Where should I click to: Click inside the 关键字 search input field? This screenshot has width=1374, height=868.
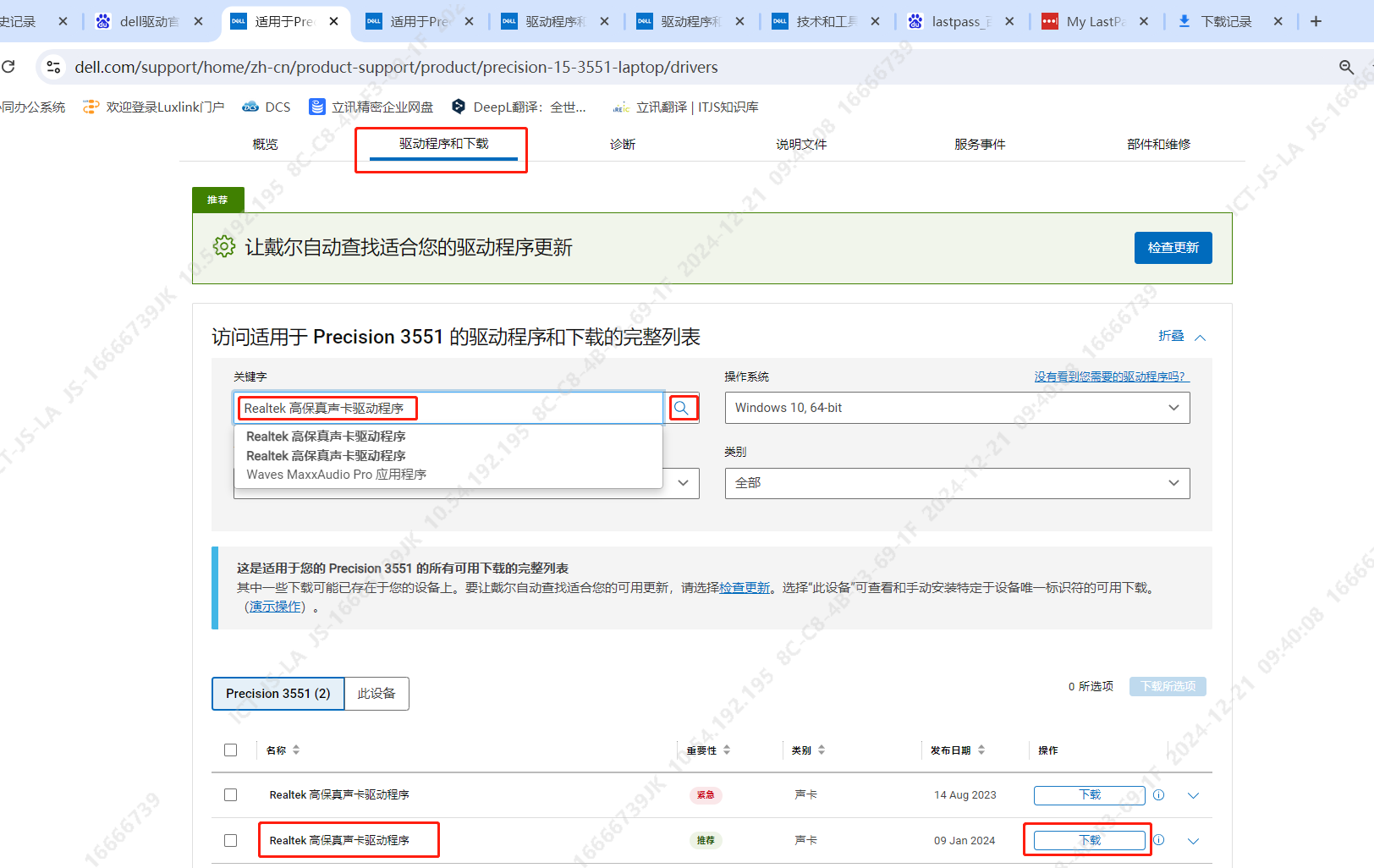coord(448,408)
